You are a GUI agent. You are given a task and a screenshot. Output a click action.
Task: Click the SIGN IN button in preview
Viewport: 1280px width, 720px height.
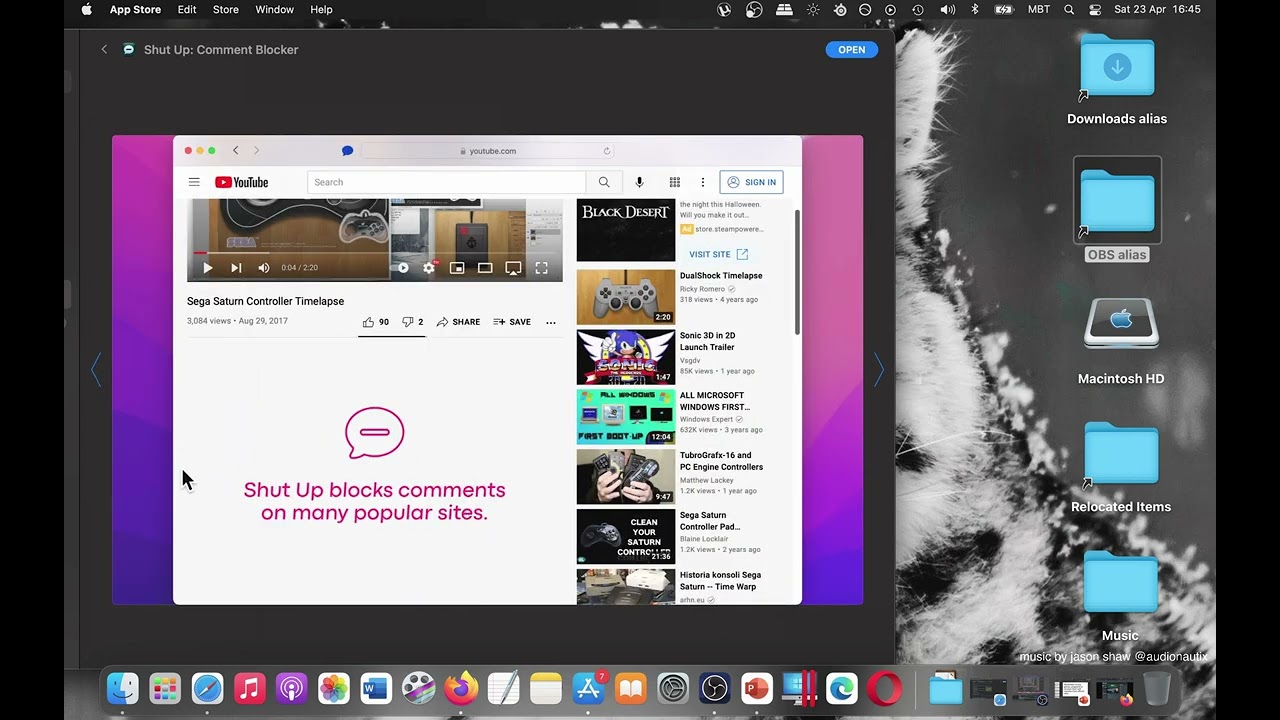tap(751, 182)
